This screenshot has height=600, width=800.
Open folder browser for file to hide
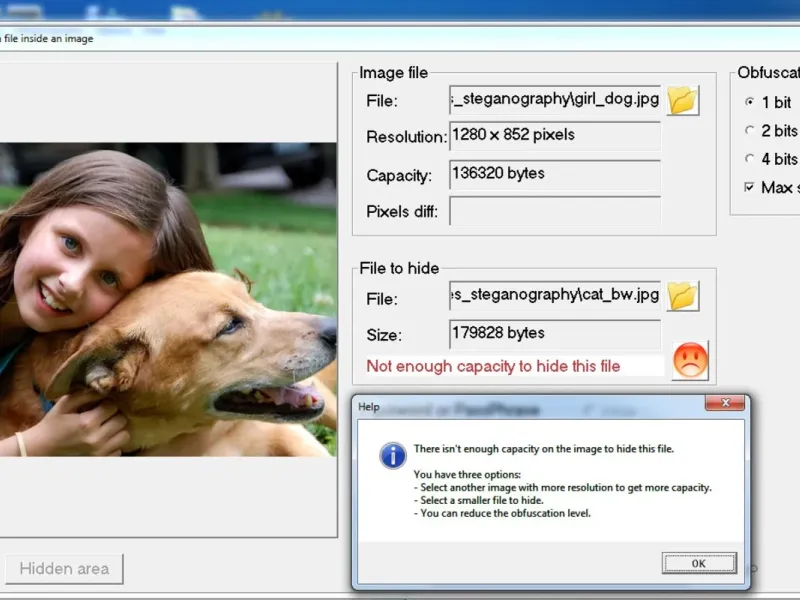pos(683,296)
